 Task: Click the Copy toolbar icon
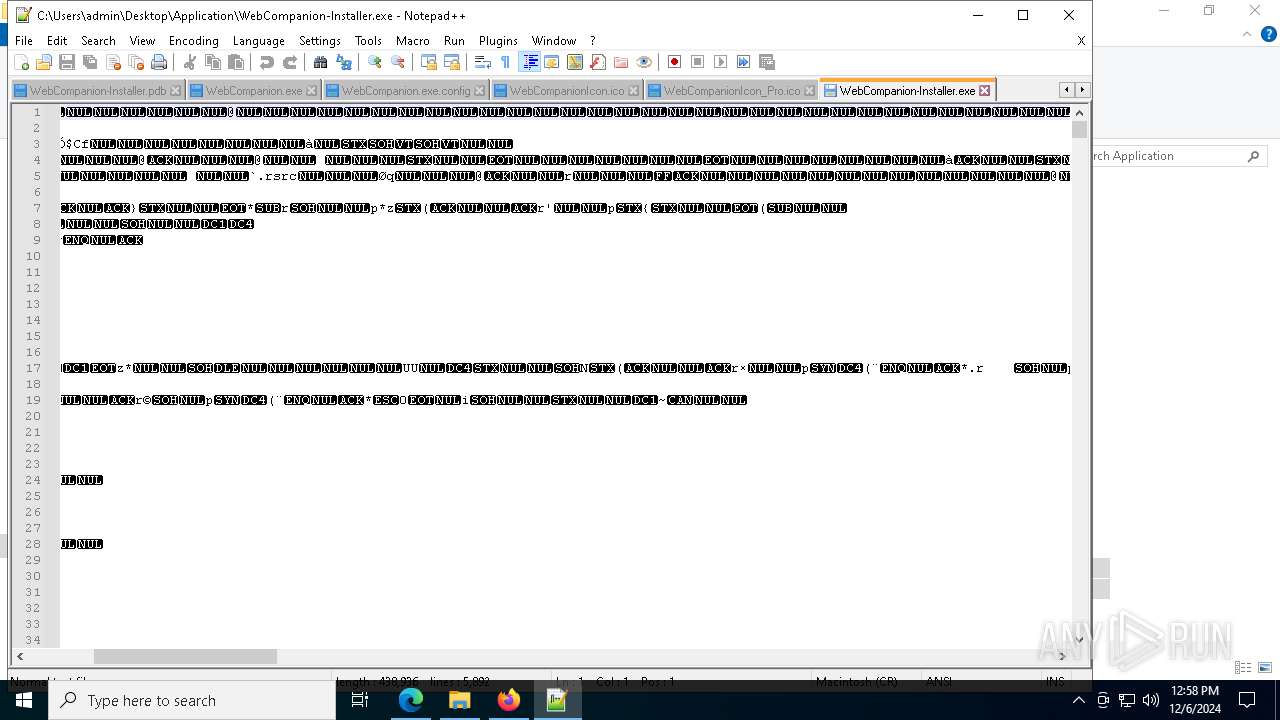(213, 62)
